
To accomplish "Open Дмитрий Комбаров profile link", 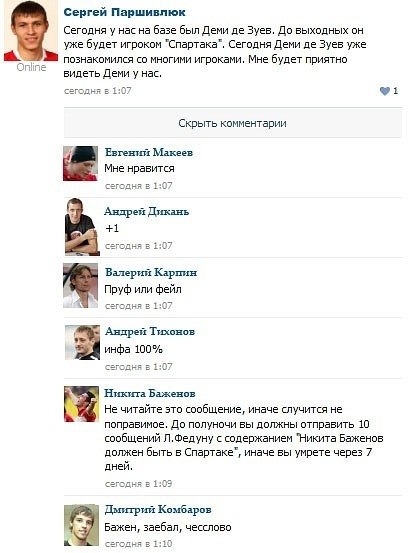I will (158, 510).
